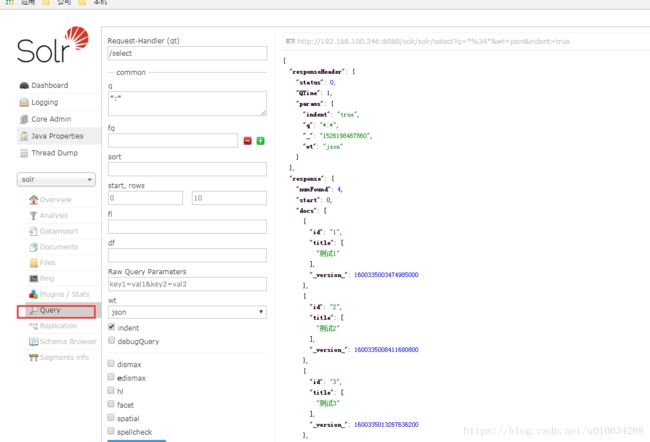The width and height of the screenshot is (650, 442).
Task: Click the Solr logo
Action: point(53,45)
